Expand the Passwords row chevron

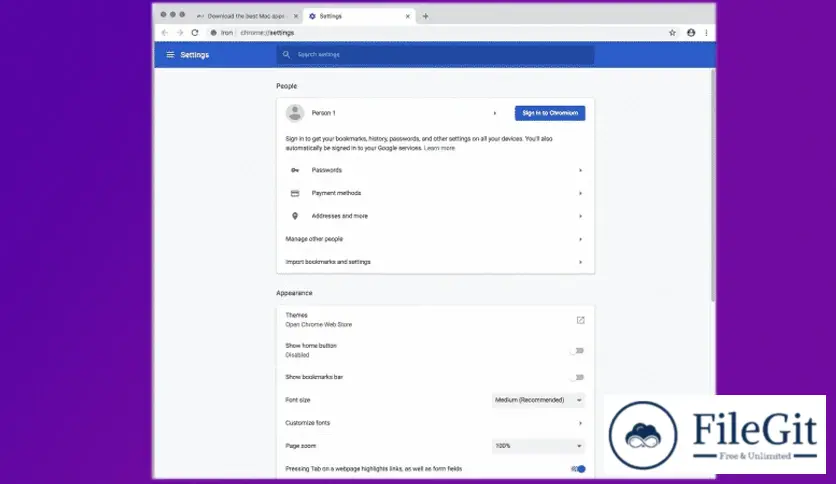pos(580,170)
